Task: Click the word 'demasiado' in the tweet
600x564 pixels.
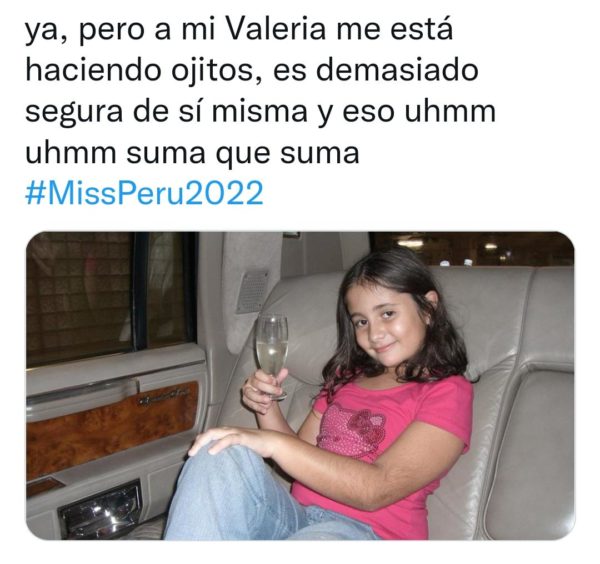Action: 397,70
